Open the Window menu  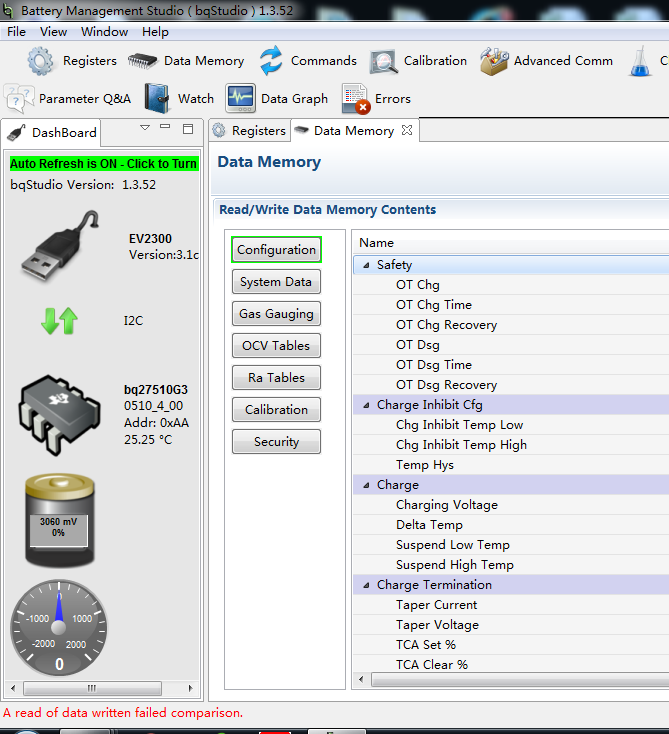[x=104, y=31]
